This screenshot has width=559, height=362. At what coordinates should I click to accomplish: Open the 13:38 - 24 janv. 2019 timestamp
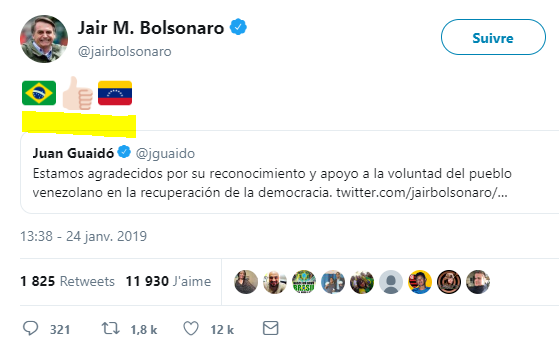[83, 236]
